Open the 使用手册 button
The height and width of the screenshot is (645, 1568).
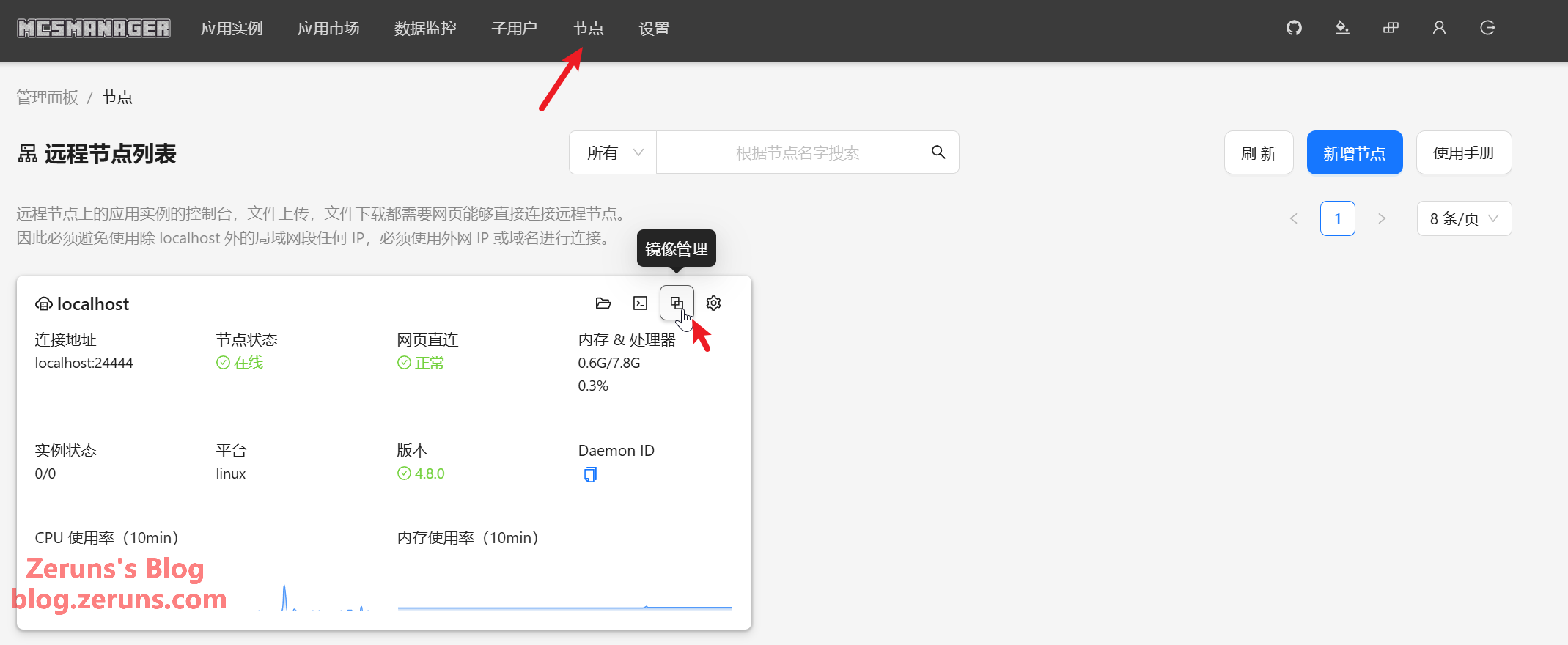(x=1463, y=152)
